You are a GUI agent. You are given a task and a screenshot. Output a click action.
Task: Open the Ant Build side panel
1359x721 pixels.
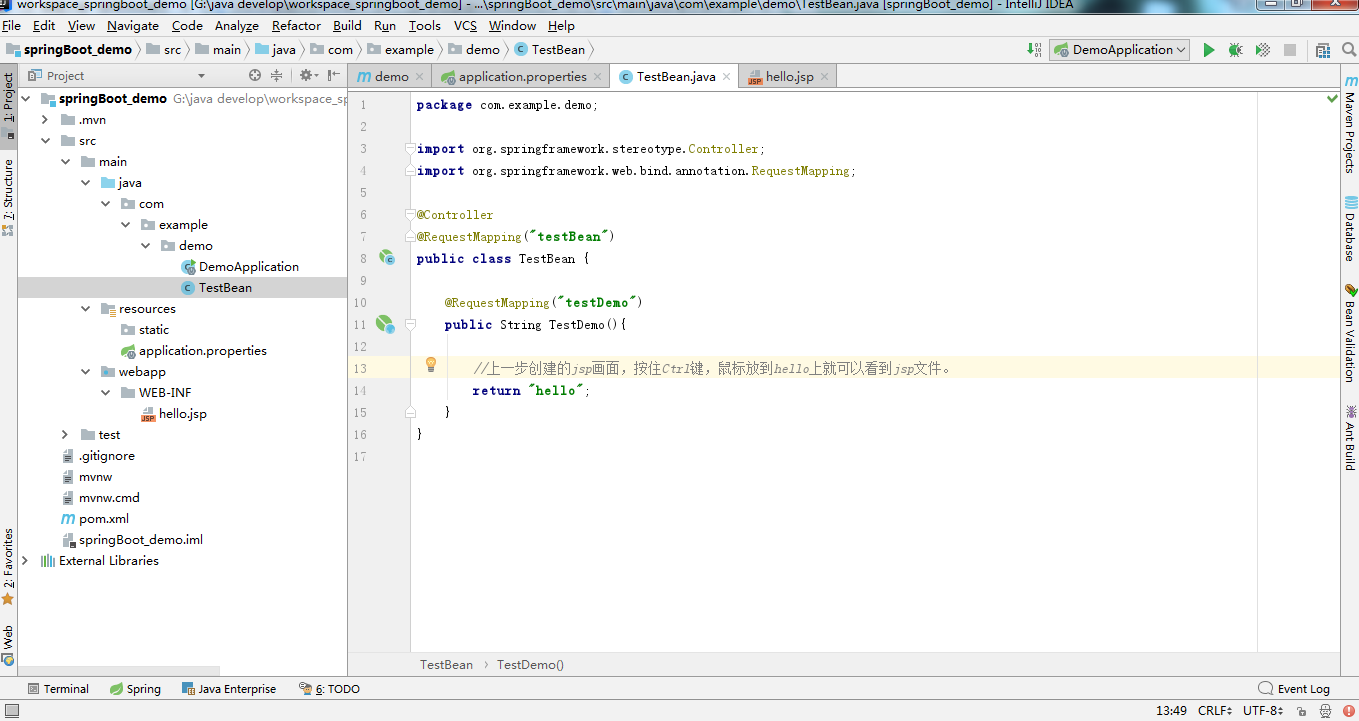(x=1350, y=438)
